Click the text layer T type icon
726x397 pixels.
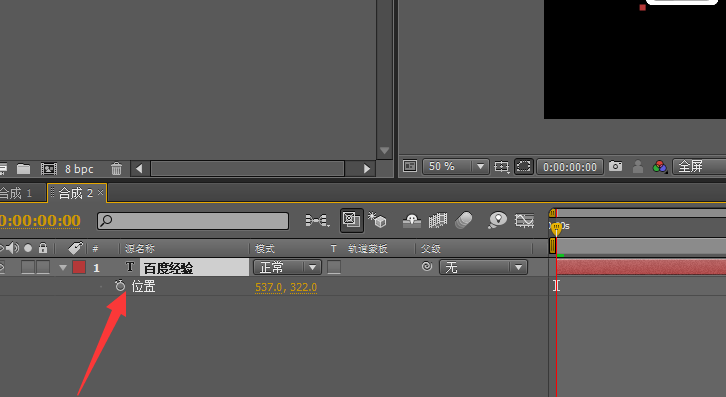click(x=130, y=267)
